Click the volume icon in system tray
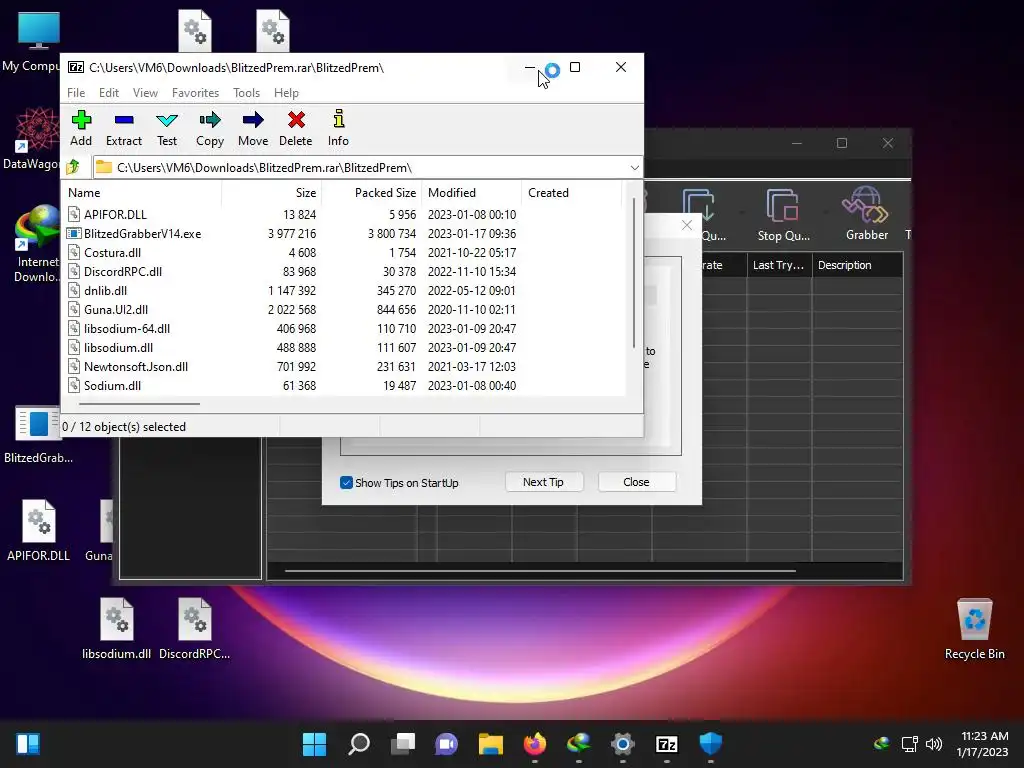This screenshot has height=768, width=1024. [x=935, y=744]
